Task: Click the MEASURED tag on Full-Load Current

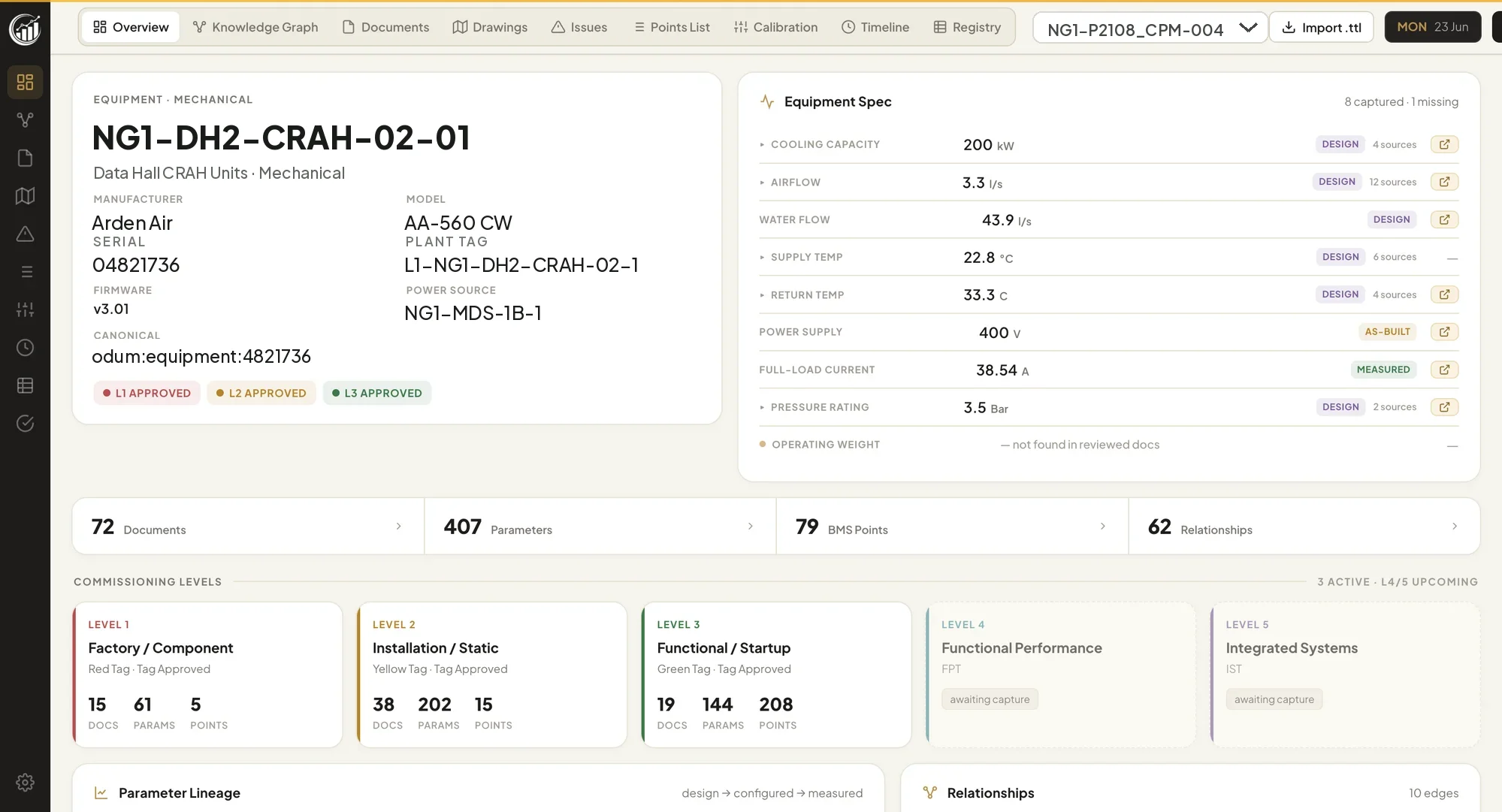Action: point(1383,370)
